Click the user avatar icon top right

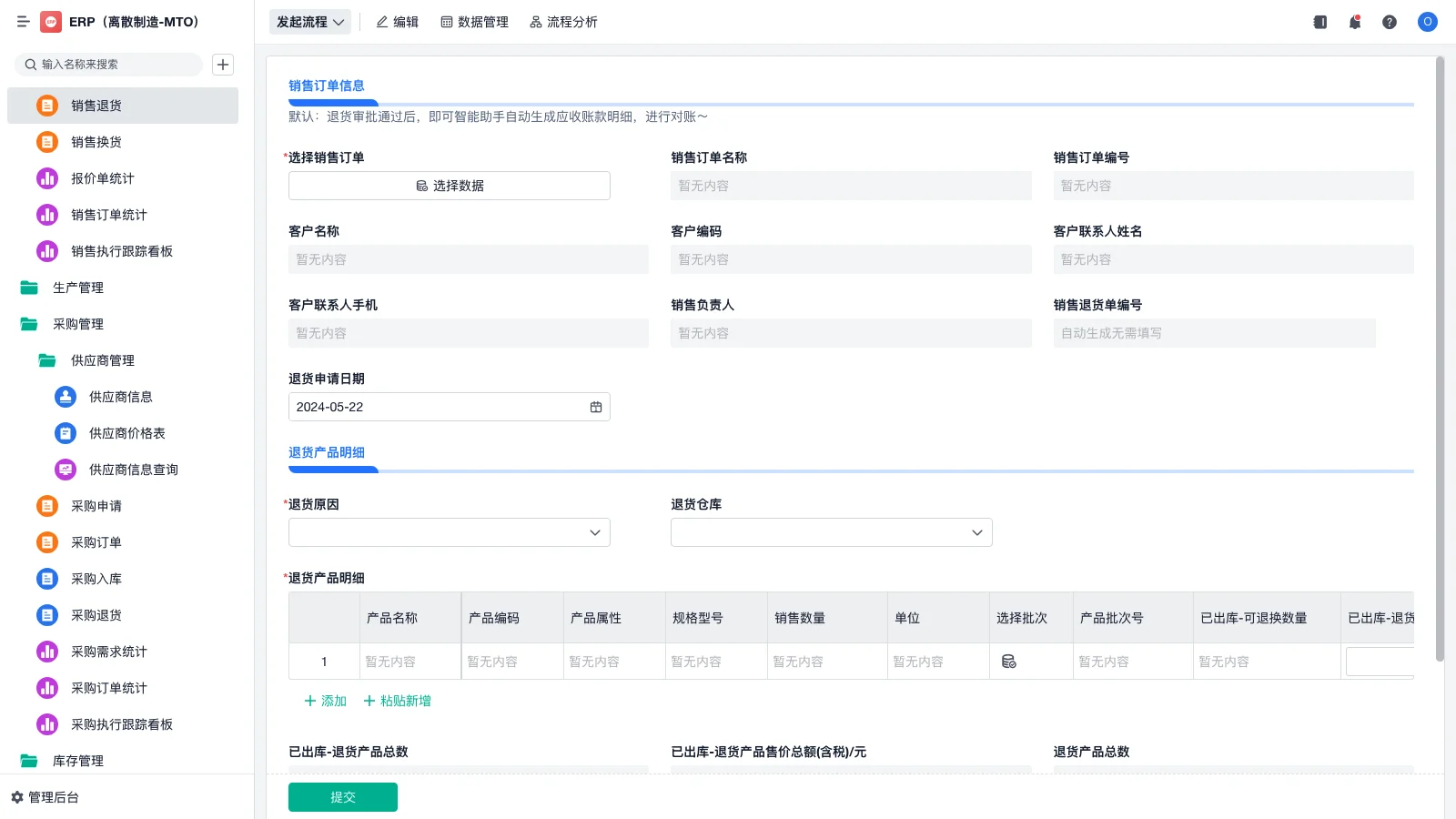coord(1427,22)
